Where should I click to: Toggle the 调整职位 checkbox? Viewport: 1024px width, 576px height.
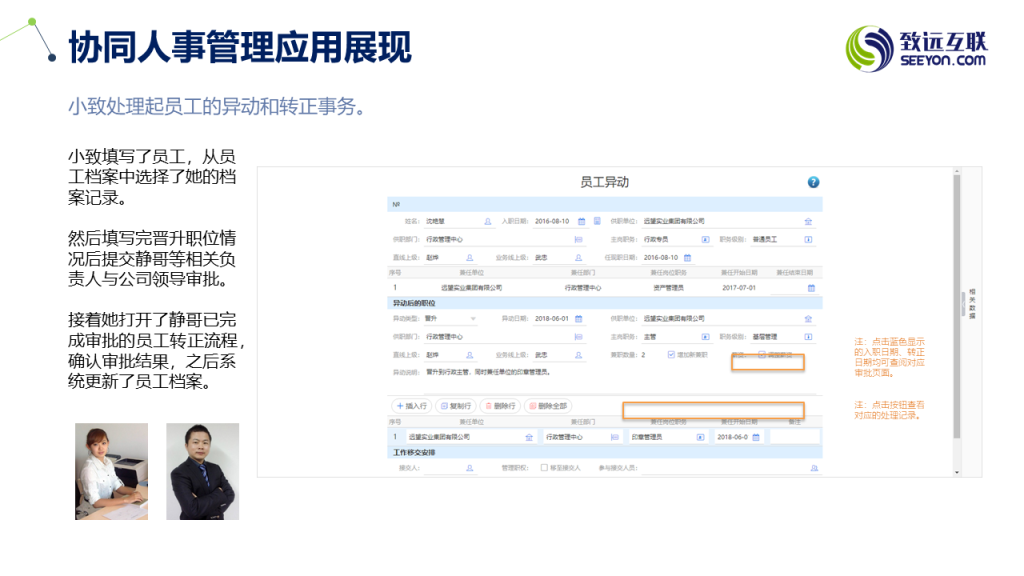coord(762,355)
